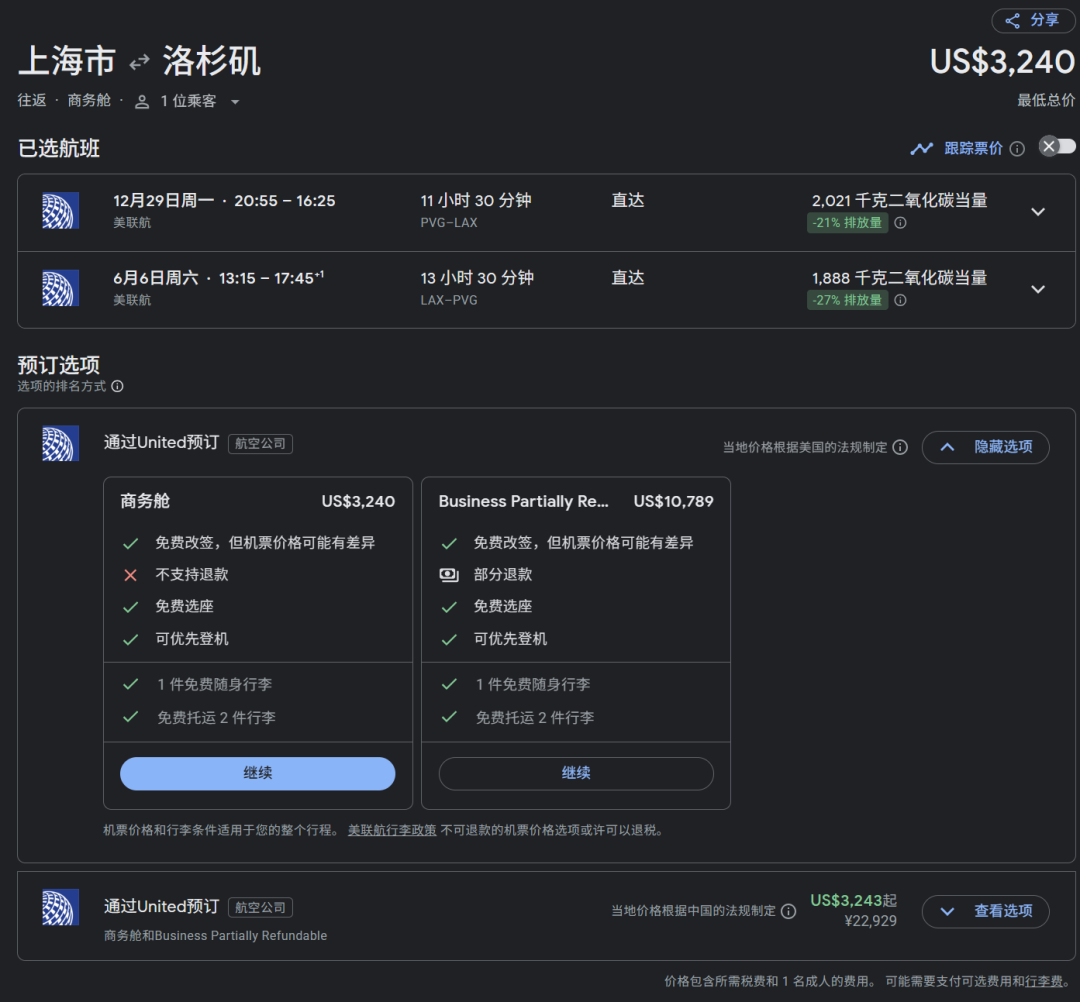The width and height of the screenshot is (1080, 1002).
Task: Click info icon next to 选项的排名方式
Action: [x=117, y=386]
